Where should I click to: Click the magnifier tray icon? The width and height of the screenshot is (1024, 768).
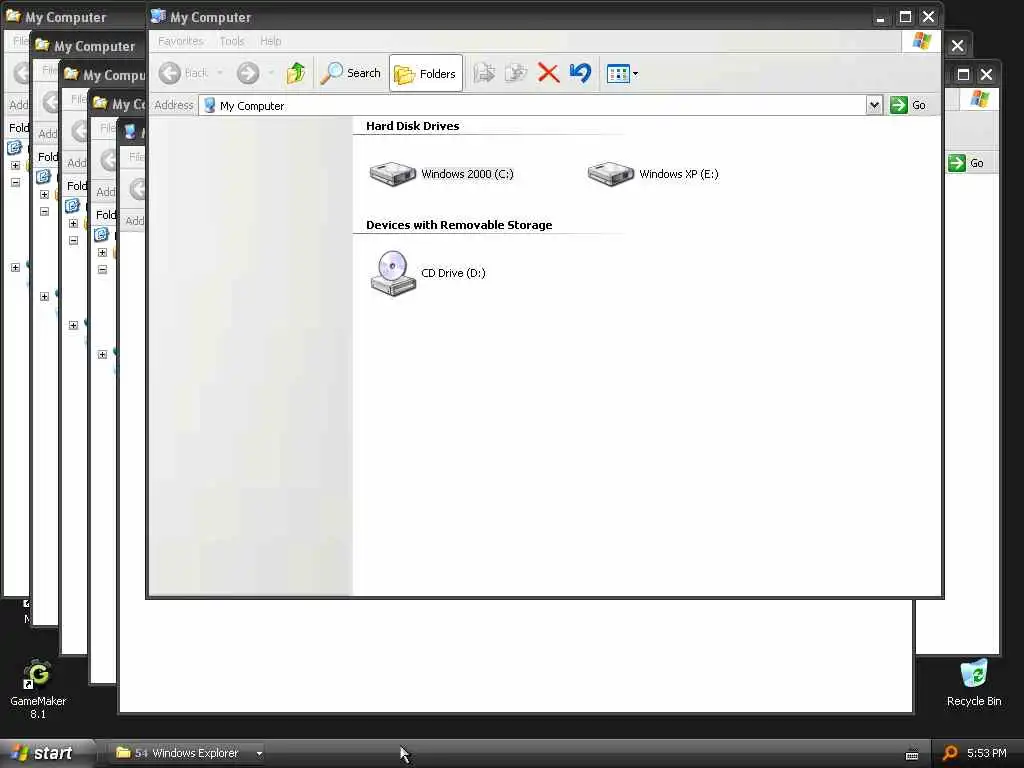pyautogui.click(x=950, y=753)
